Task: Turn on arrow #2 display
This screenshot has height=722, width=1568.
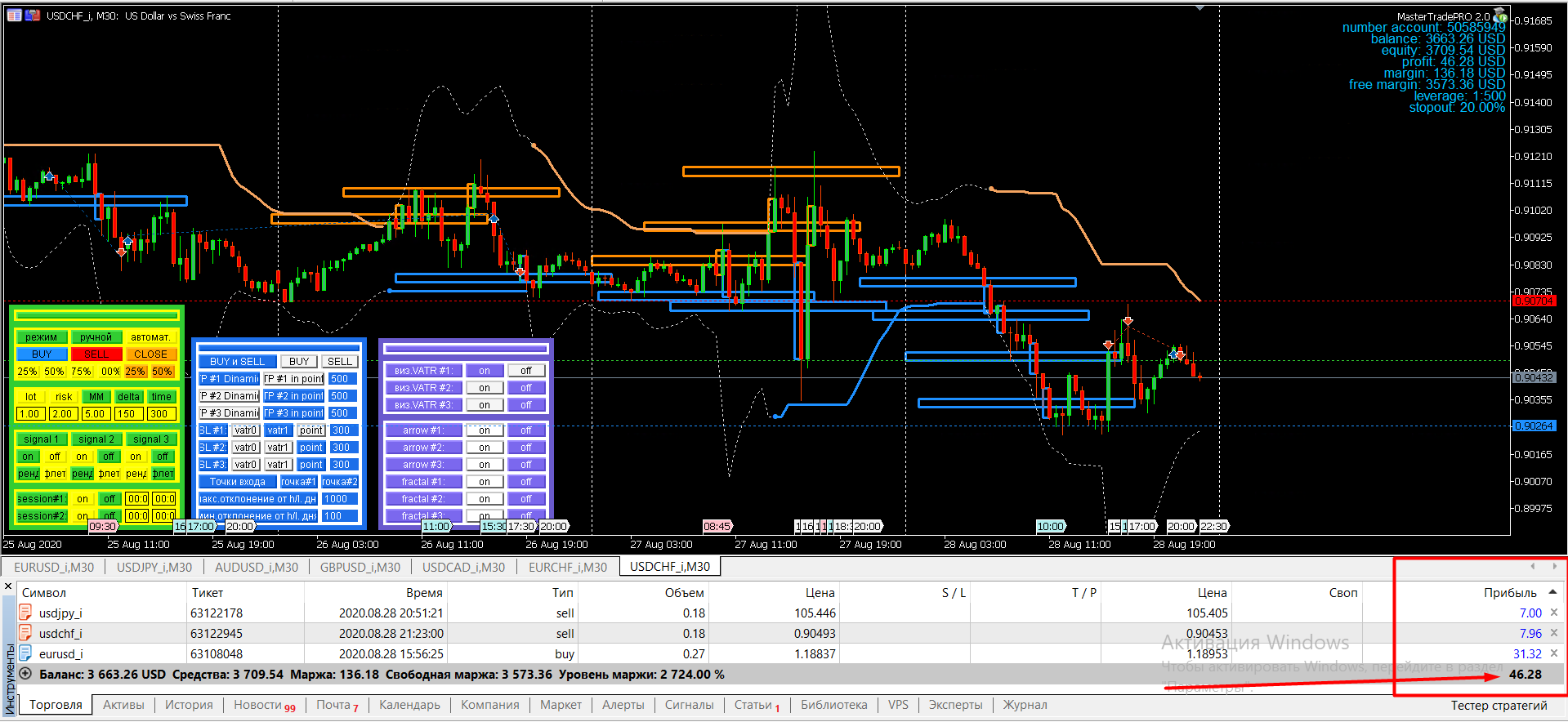Action: click(485, 448)
